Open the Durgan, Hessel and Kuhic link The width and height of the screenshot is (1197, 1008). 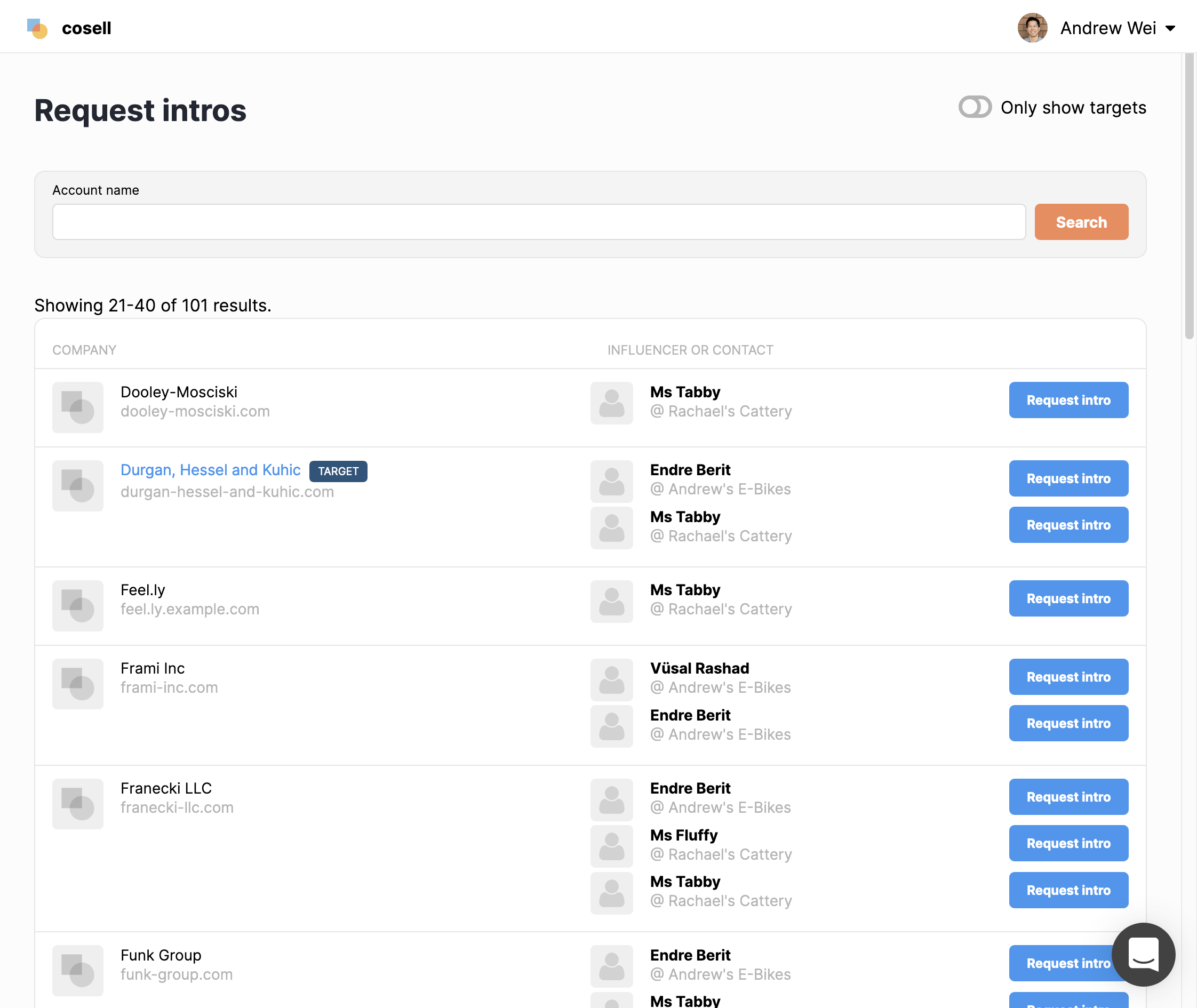[x=210, y=470]
